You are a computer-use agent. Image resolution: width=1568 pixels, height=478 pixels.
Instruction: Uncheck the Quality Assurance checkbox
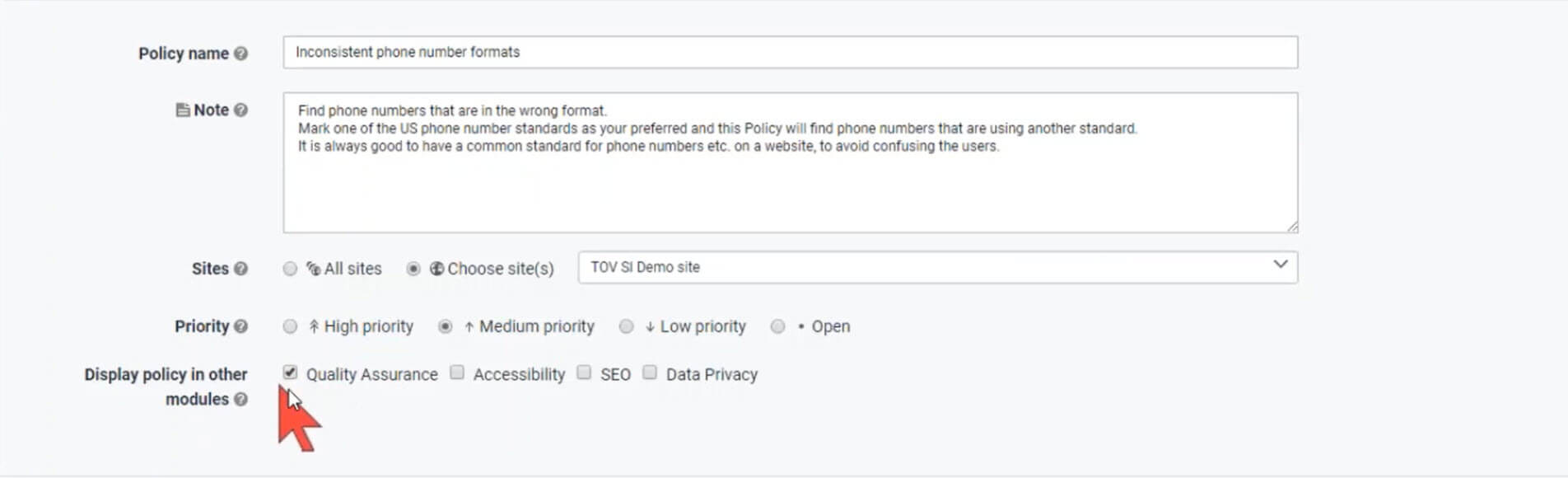pos(290,373)
